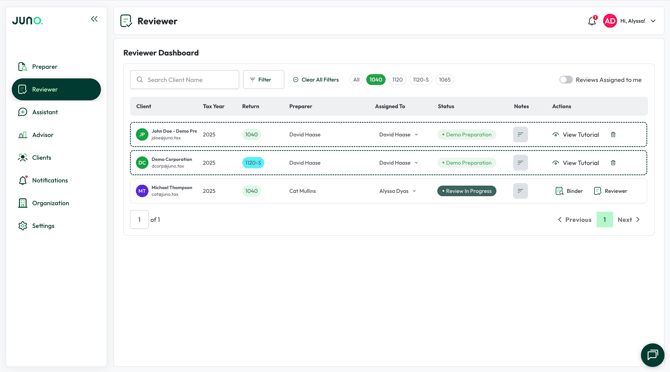670x372 pixels.
Task: Open the Filter button
Action: (264, 79)
